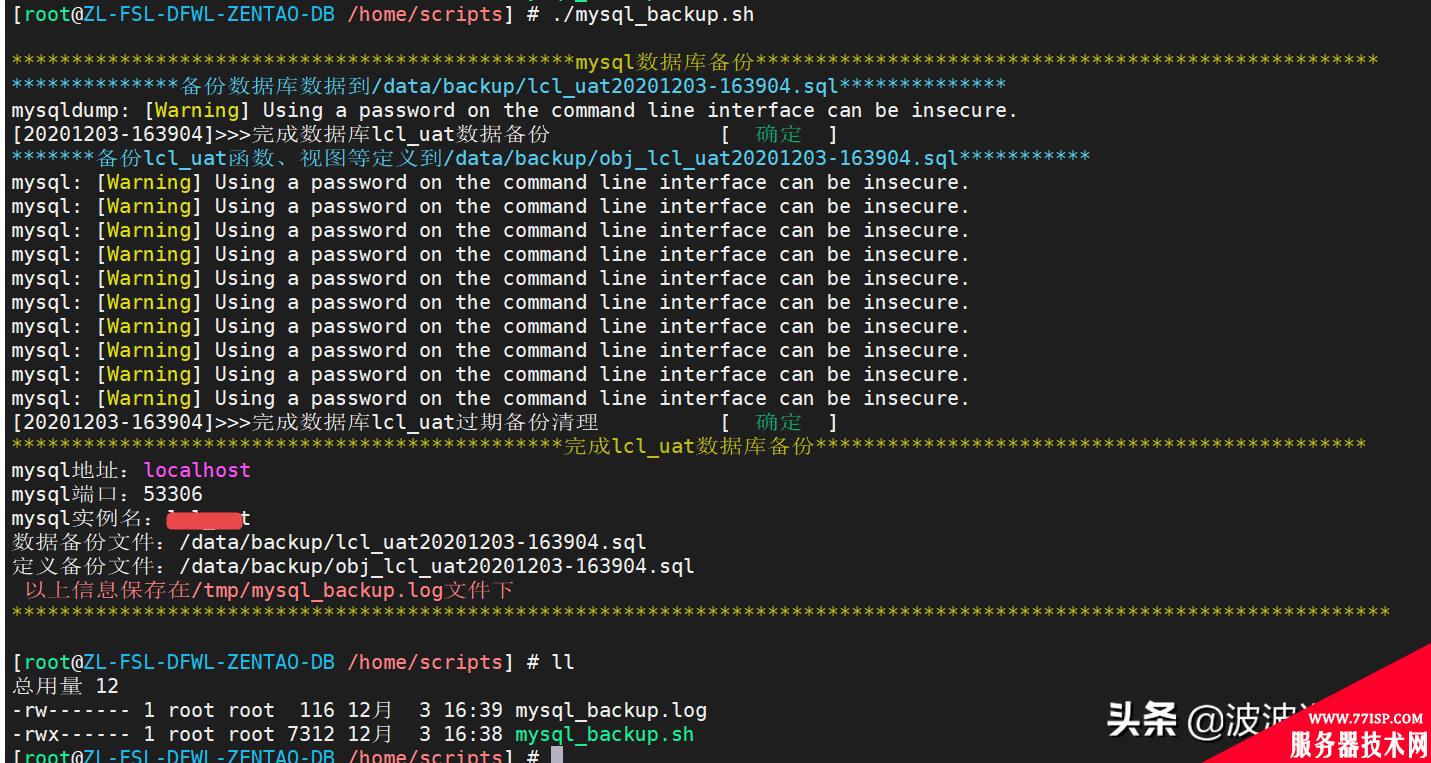Click '完成数据库lcl_uat数据备份' status text

click(400, 134)
